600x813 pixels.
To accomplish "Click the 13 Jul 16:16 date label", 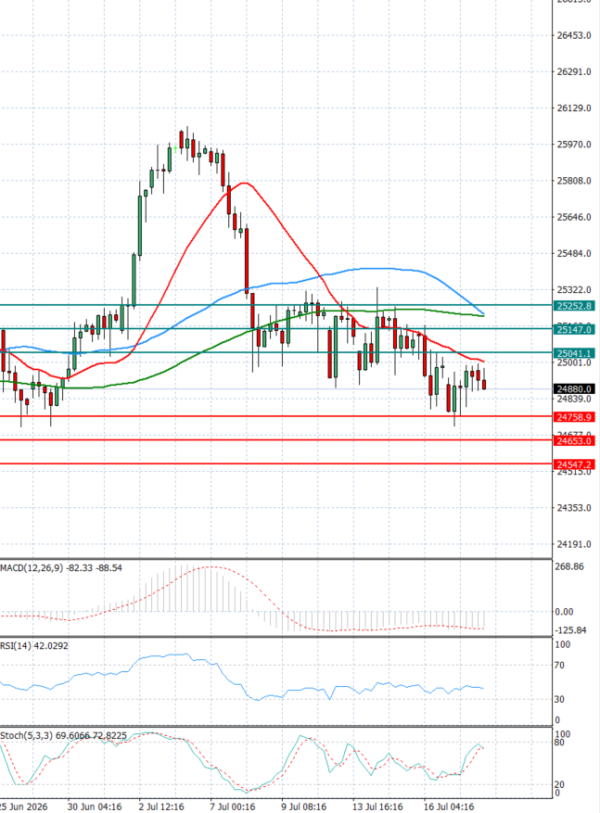I will (x=378, y=806).
